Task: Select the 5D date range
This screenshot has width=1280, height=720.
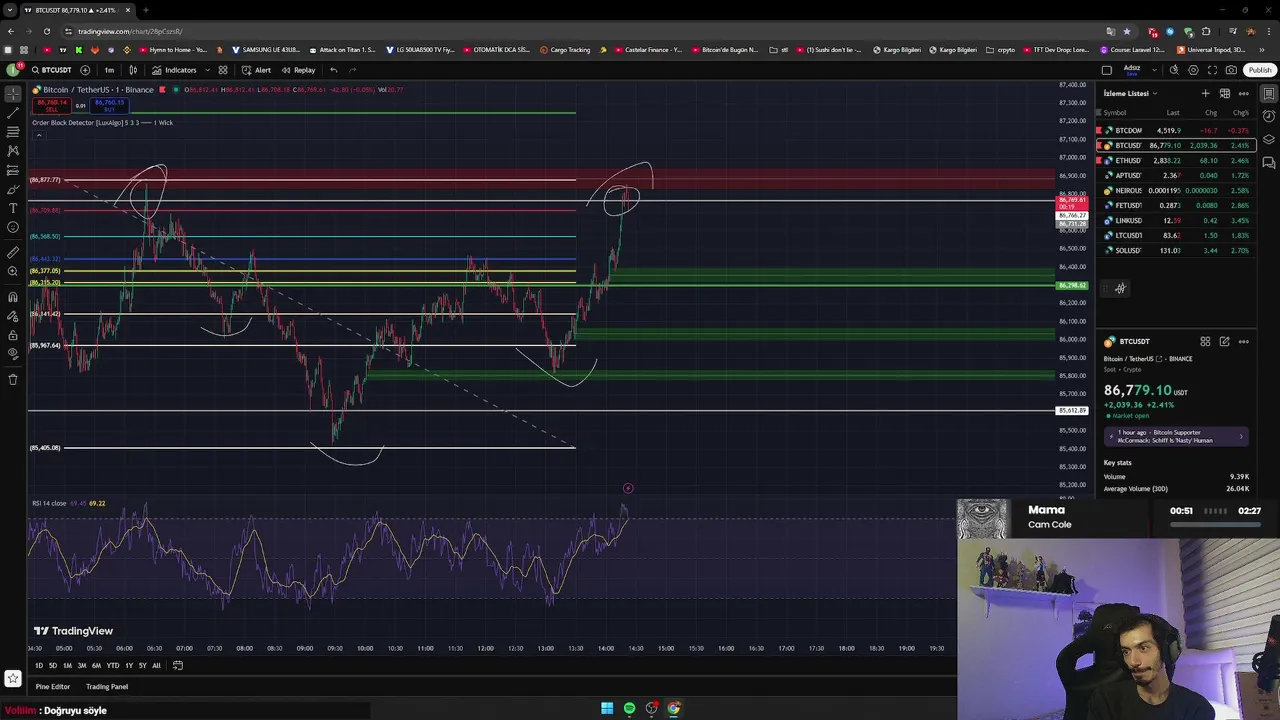Action: click(x=53, y=665)
